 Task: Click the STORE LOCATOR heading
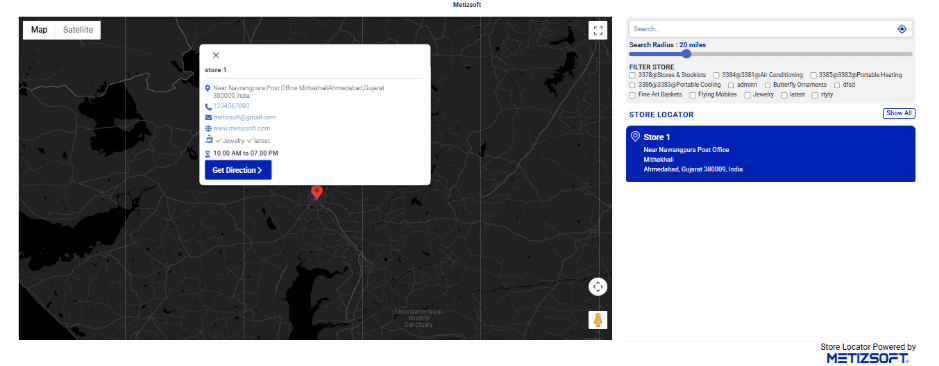[x=661, y=114]
